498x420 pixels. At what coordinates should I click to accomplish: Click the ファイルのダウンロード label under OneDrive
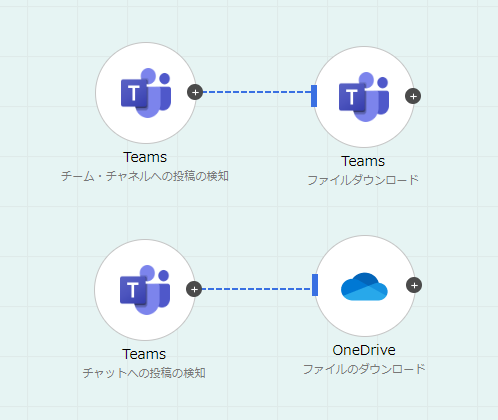364,369
